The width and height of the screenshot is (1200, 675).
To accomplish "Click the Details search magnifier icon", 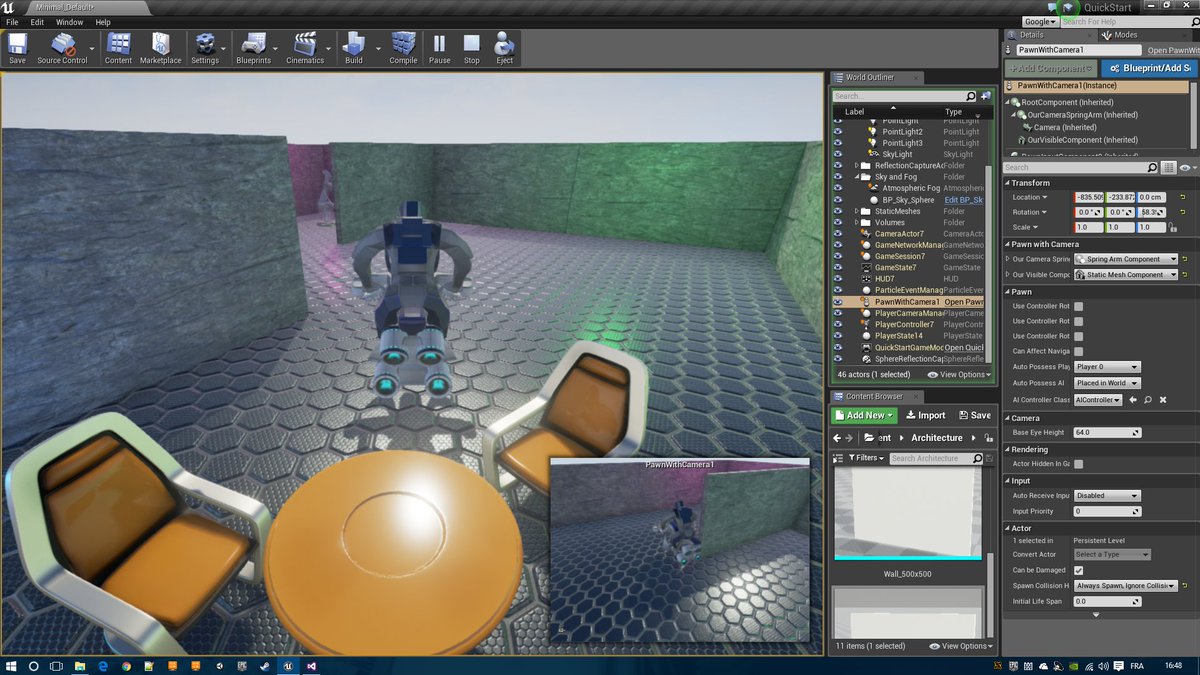I will tap(1153, 168).
